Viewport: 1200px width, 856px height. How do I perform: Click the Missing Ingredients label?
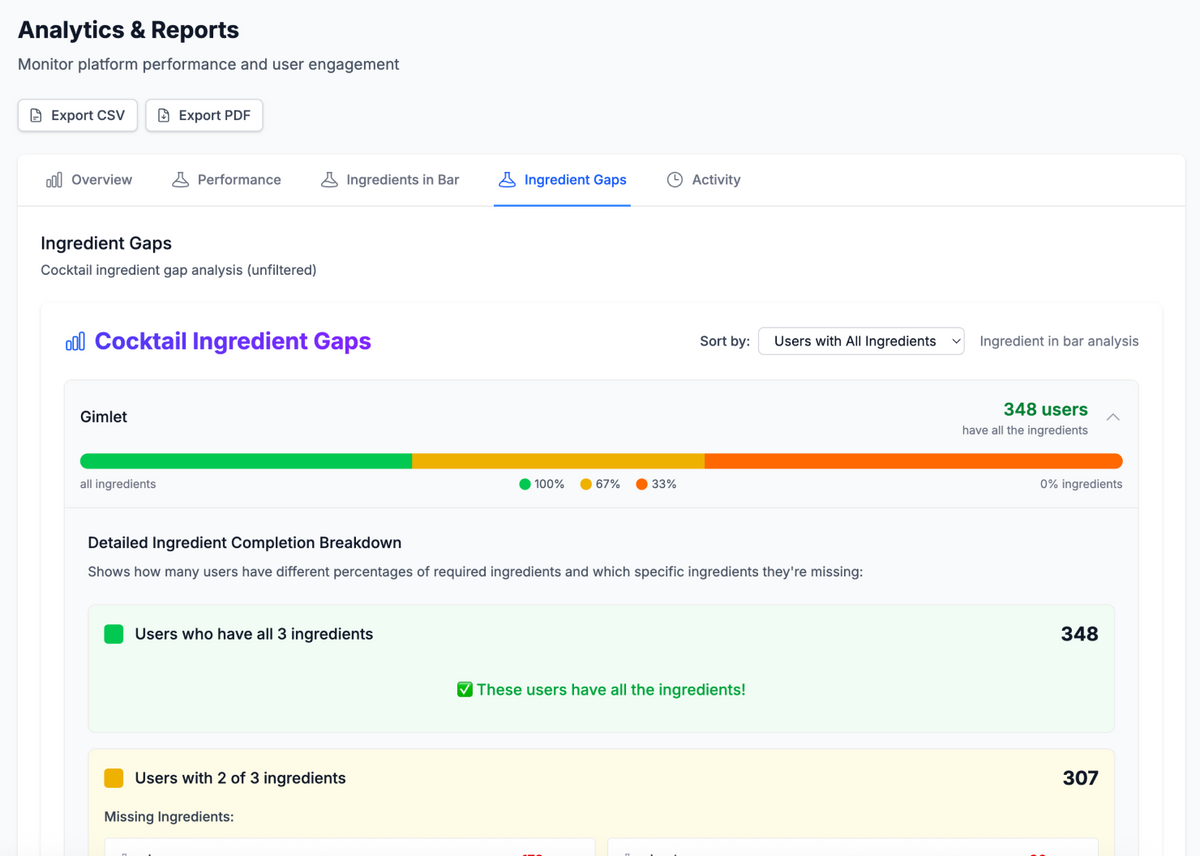tap(169, 817)
